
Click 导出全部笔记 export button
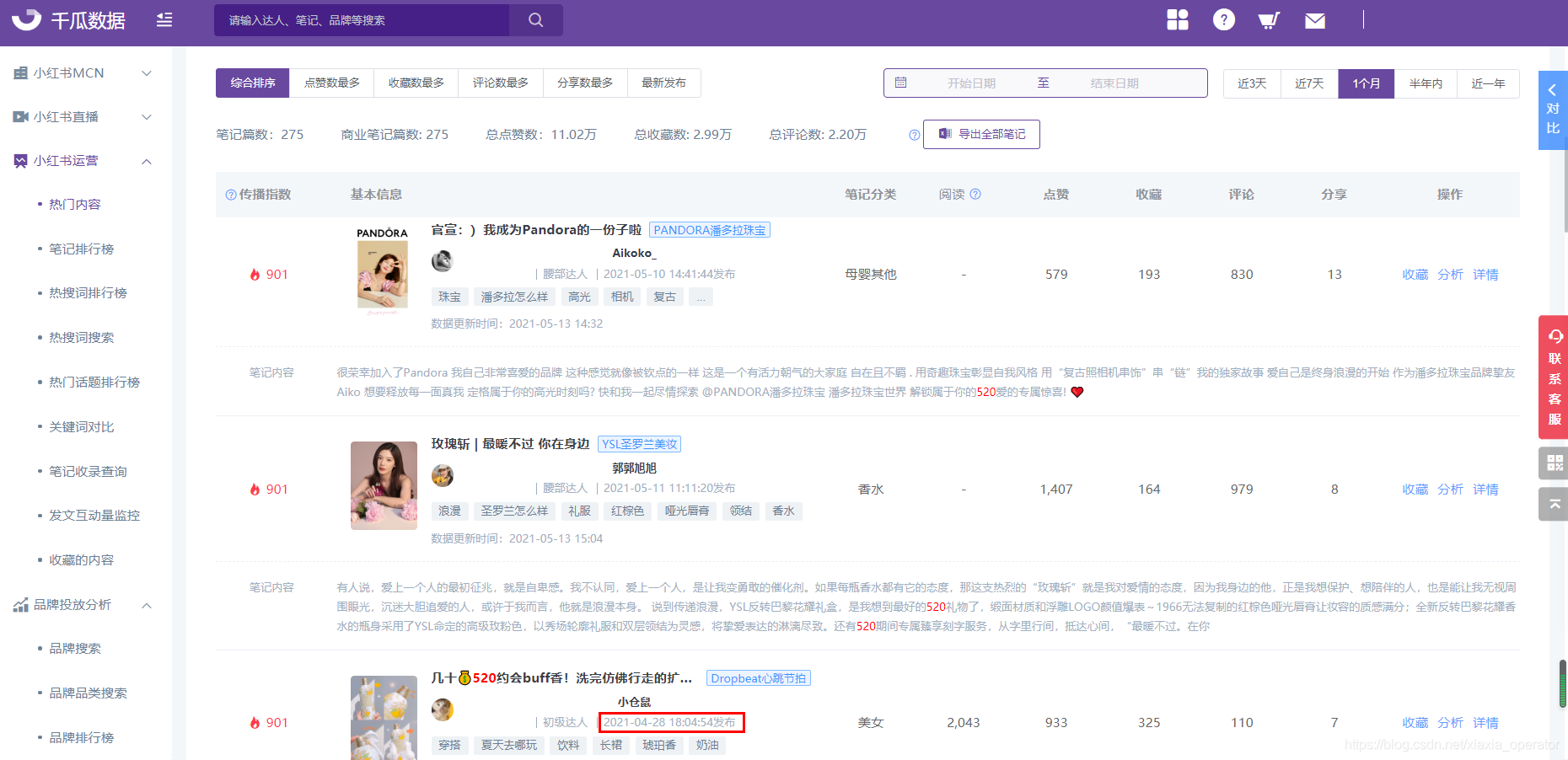[981, 134]
